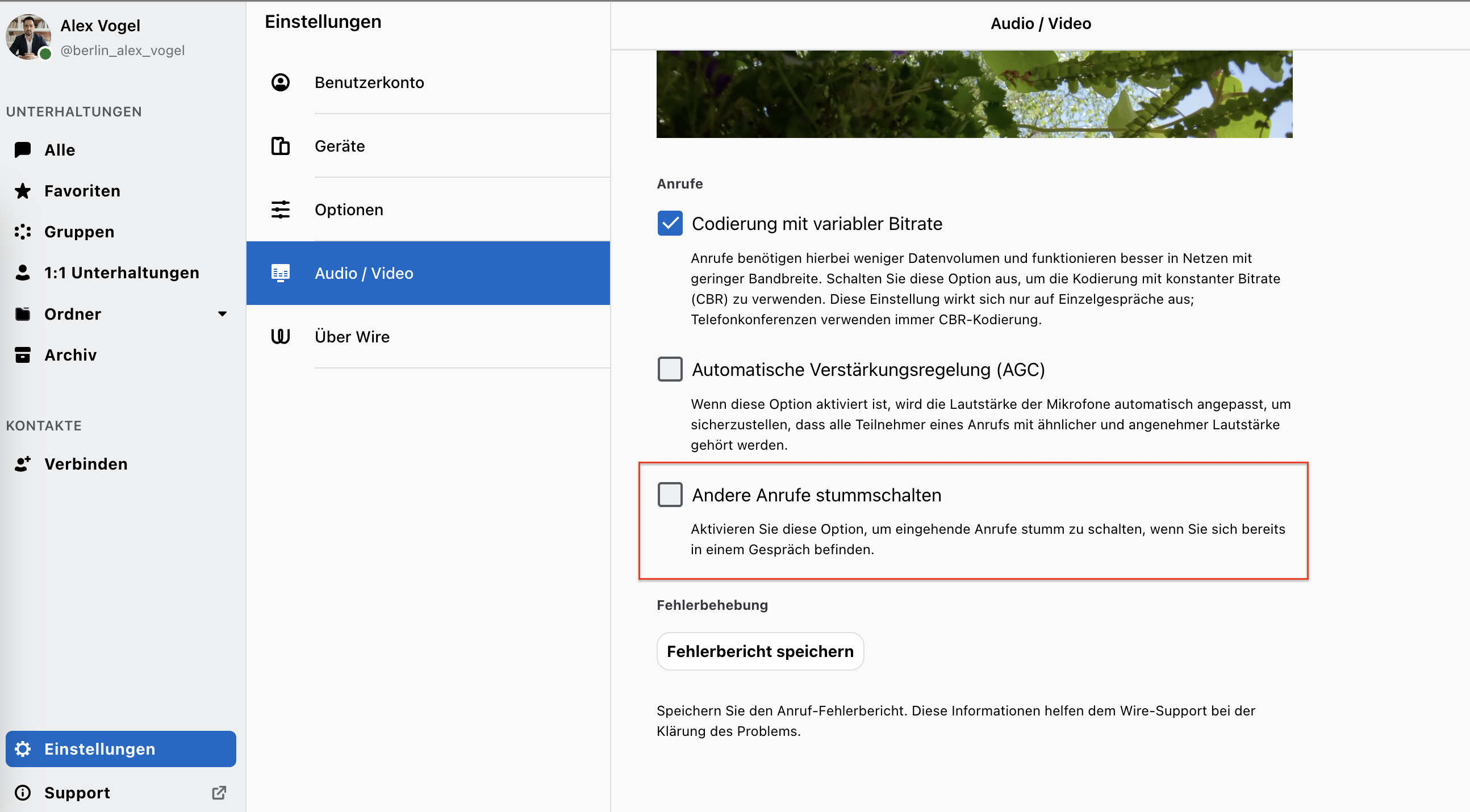
Task: Open the Support link
Action: [x=121, y=793]
